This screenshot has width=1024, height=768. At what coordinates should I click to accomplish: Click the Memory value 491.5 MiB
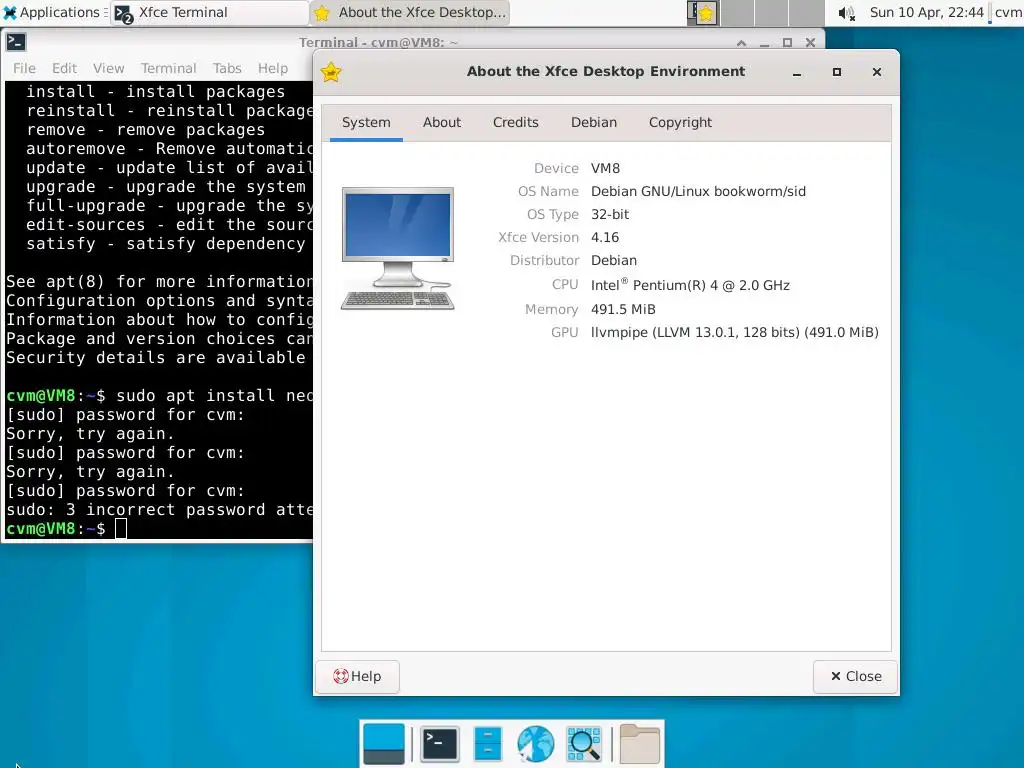tap(623, 309)
